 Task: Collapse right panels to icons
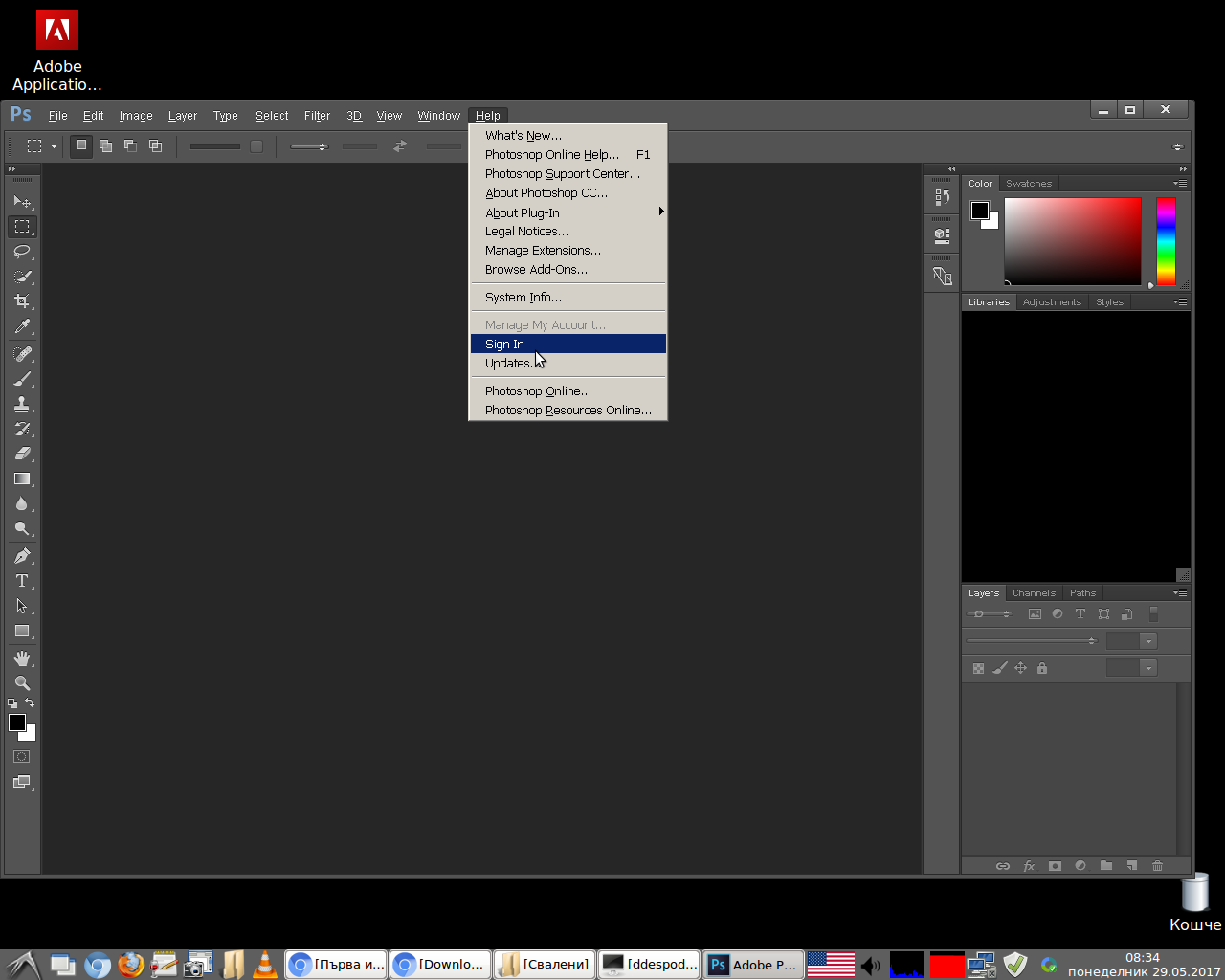tap(1183, 169)
